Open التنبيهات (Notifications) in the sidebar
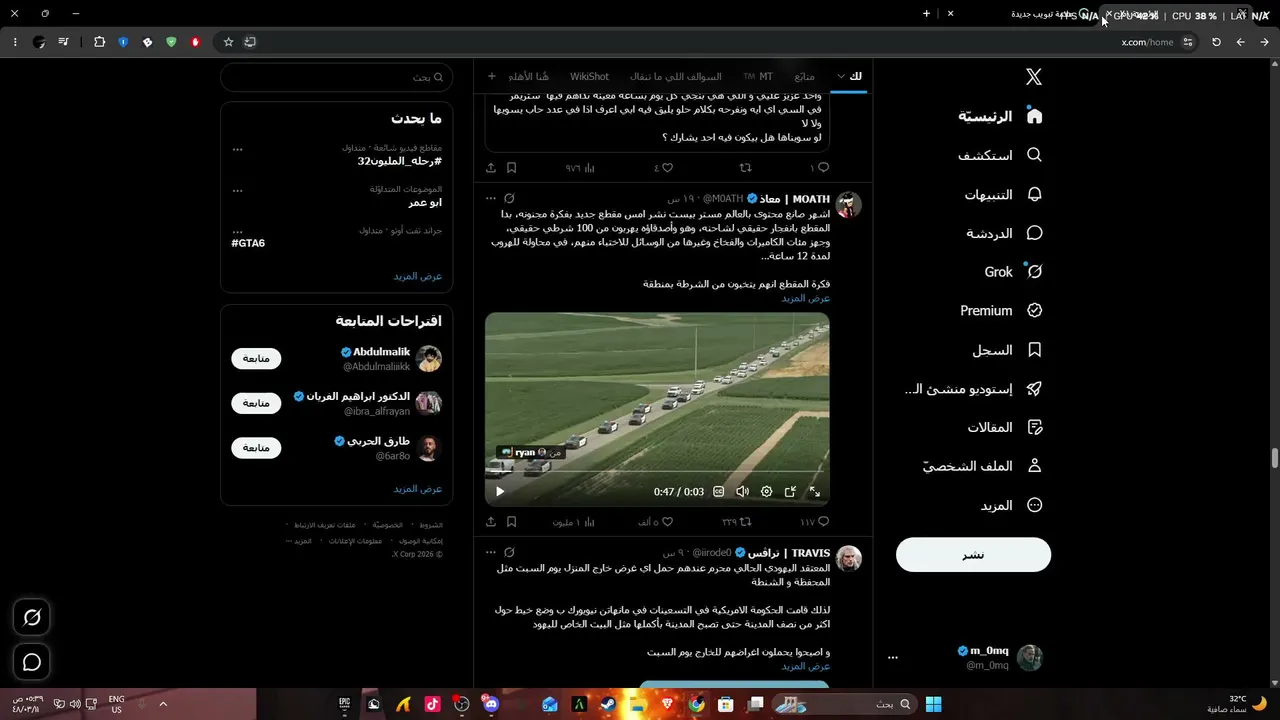The height and width of the screenshot is (720, 1280). pos(1003,194)
